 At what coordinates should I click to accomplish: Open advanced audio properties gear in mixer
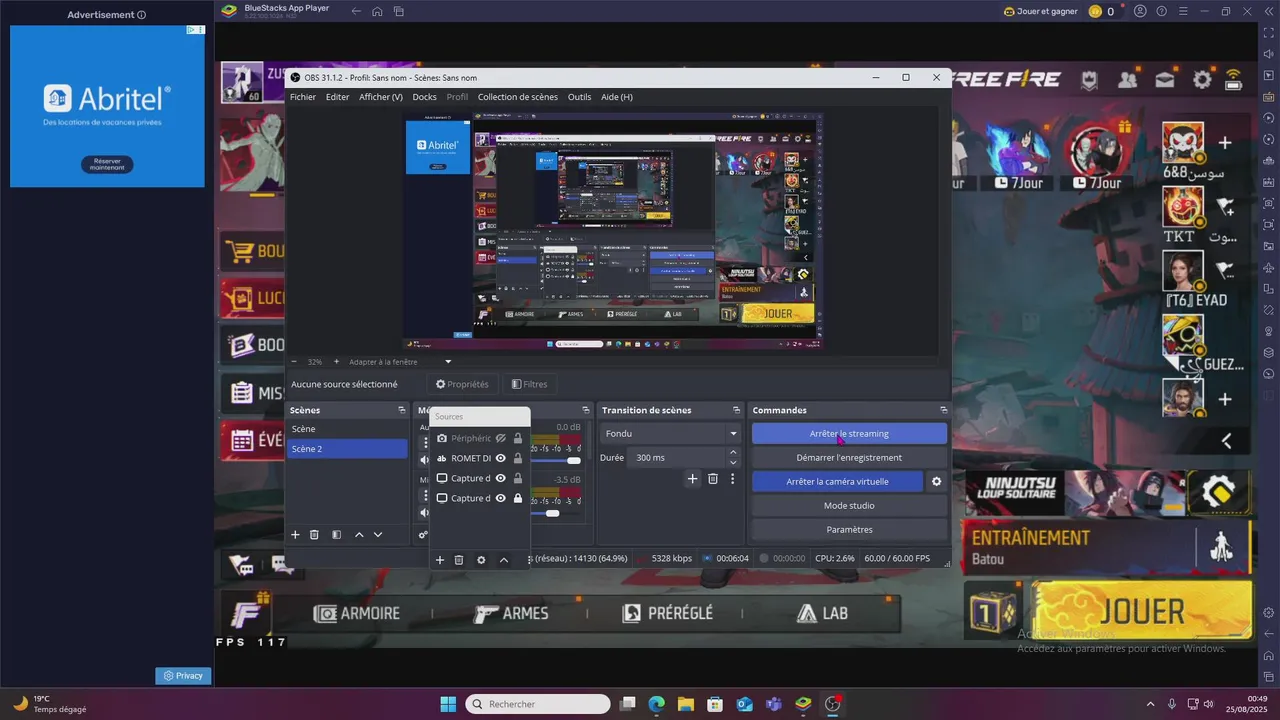pos(423,535)
